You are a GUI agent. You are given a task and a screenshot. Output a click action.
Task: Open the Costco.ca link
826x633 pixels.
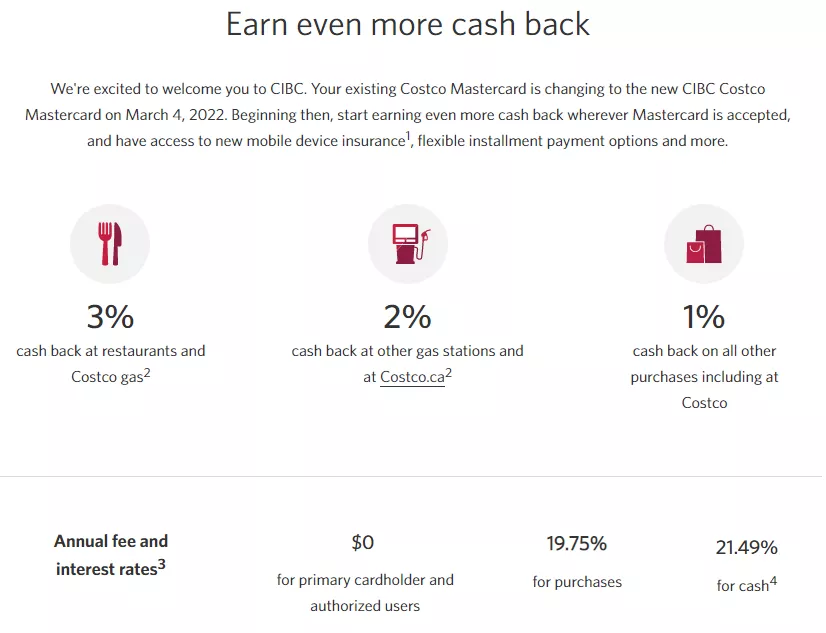tap(412, 377)
